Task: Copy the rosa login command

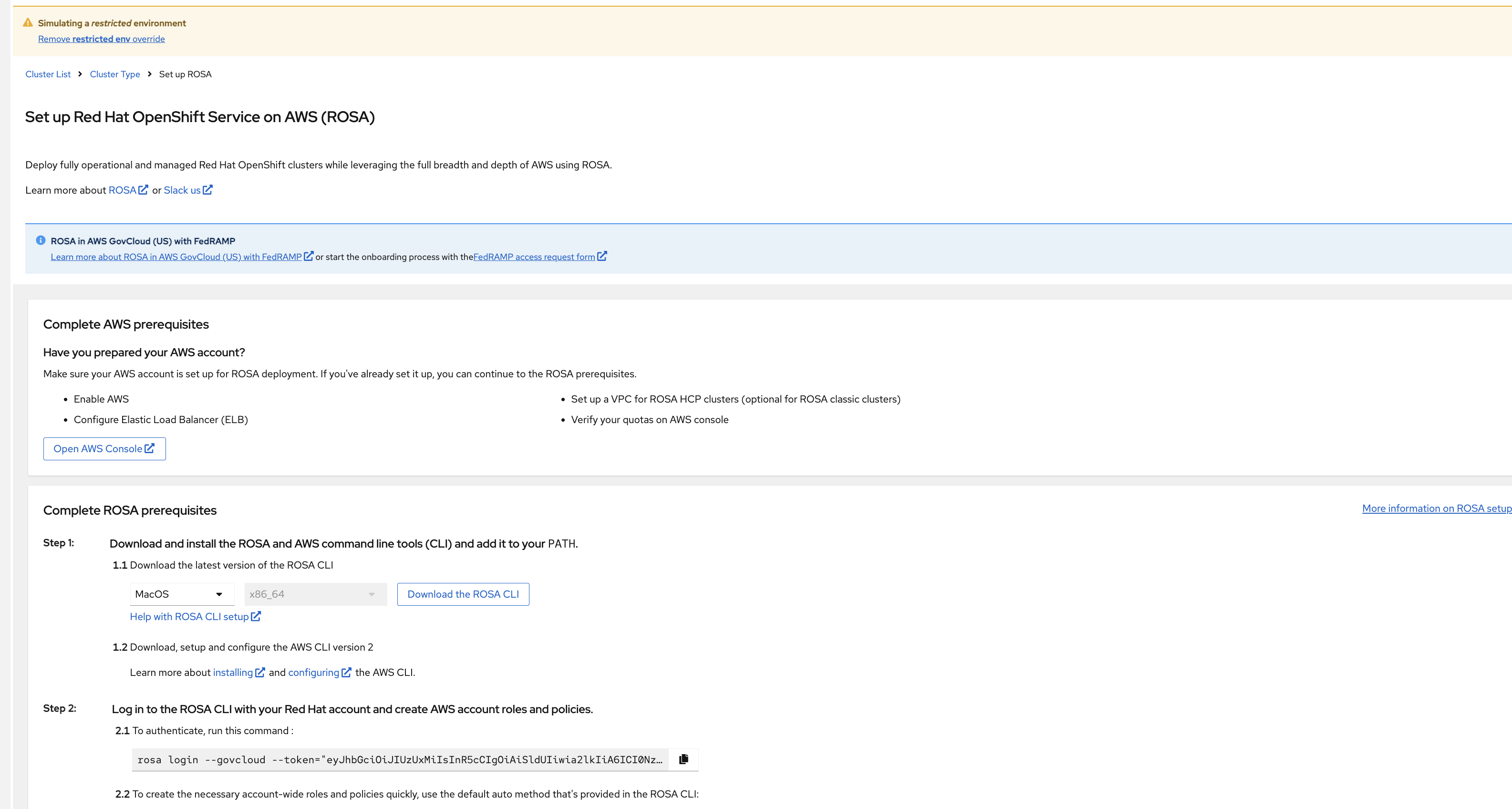Action: pyautogui.click(x=683, y=759)
